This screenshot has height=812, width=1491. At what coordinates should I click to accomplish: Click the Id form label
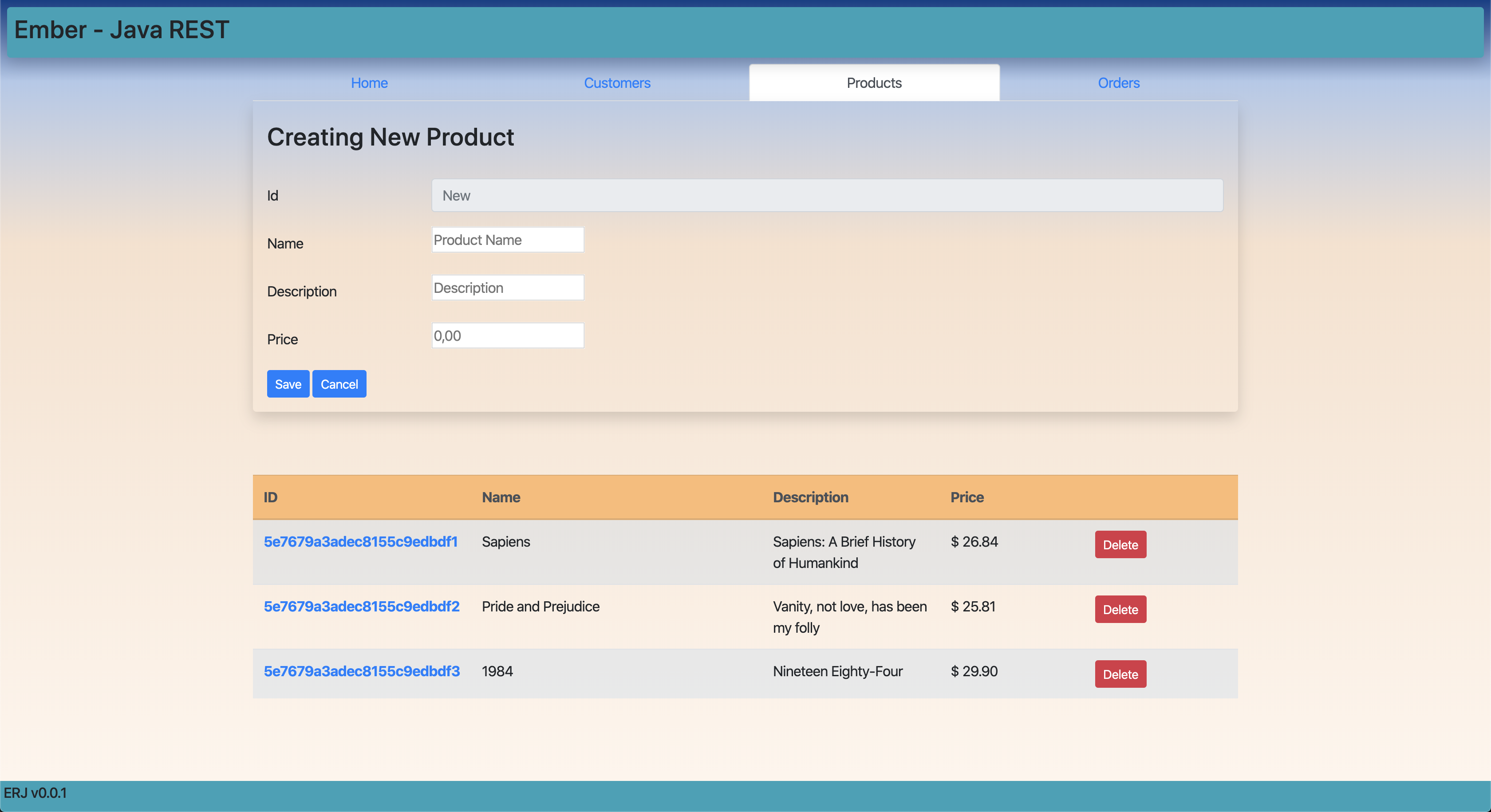272,196
